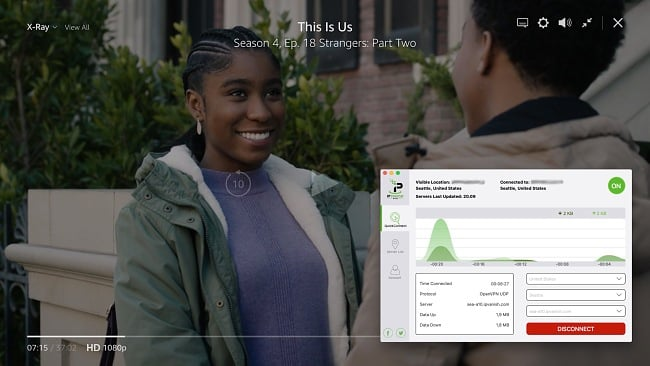Image resolution: width=650 pixels, height=366 pixels.
Task: Open the United States country dropdown
Action: pos(576,279)
